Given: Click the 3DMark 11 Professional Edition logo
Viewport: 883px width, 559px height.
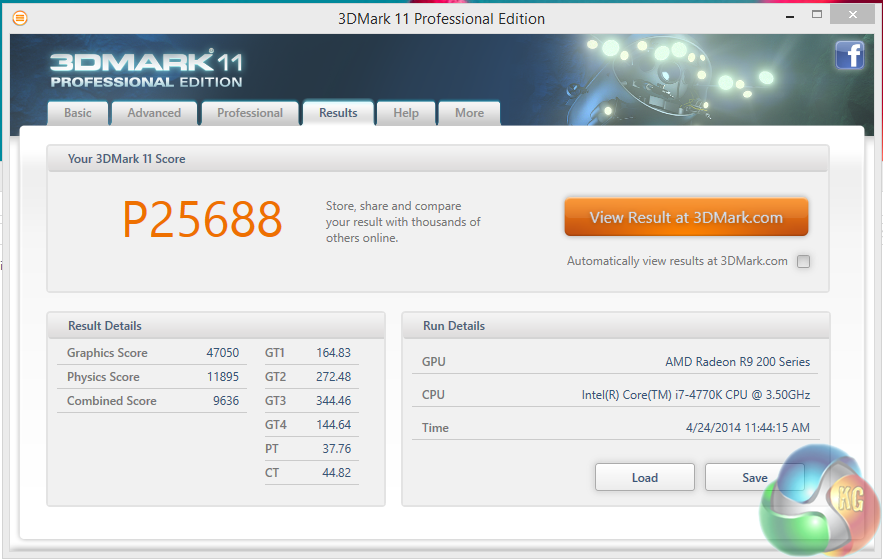Looking at the screenshot, I should [146, 69].
